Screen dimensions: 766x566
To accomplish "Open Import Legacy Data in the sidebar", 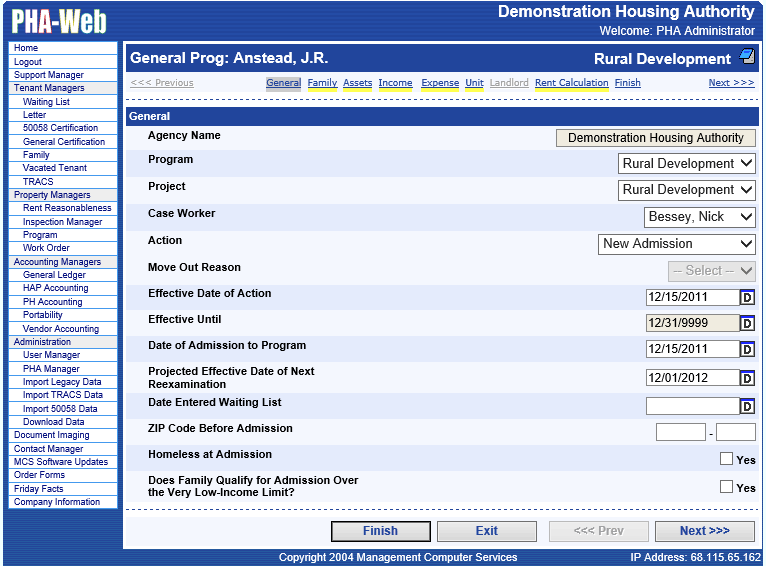I will click(x=63, y=382).
